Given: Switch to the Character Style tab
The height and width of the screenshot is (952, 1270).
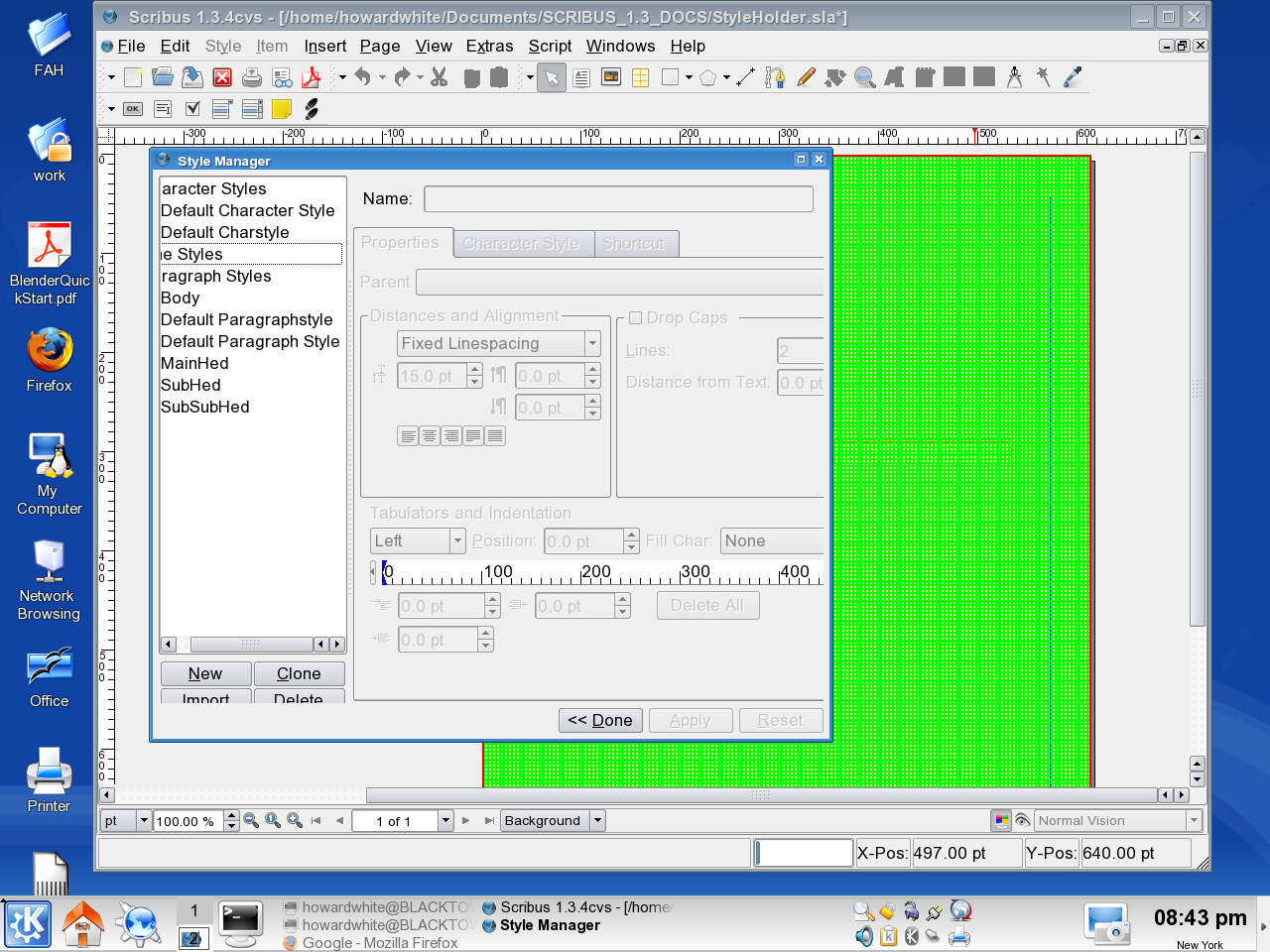Looking at the screenshot, I should point(521,244).
